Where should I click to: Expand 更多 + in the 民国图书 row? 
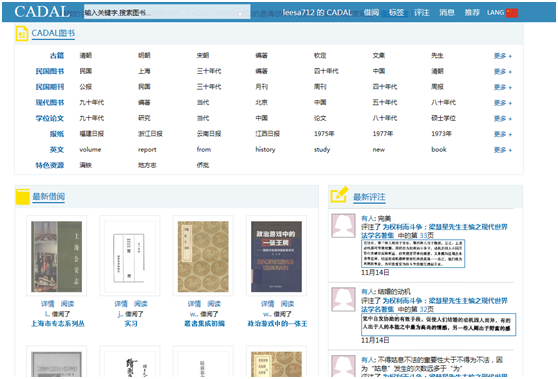pos(503,72)
